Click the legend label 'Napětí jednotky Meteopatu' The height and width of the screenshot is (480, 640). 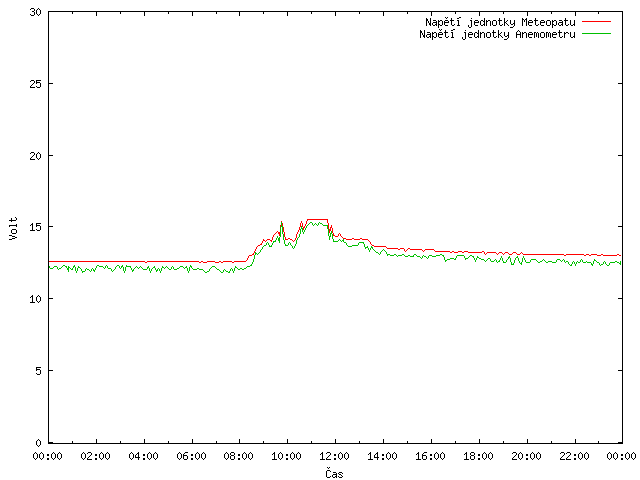500,22
